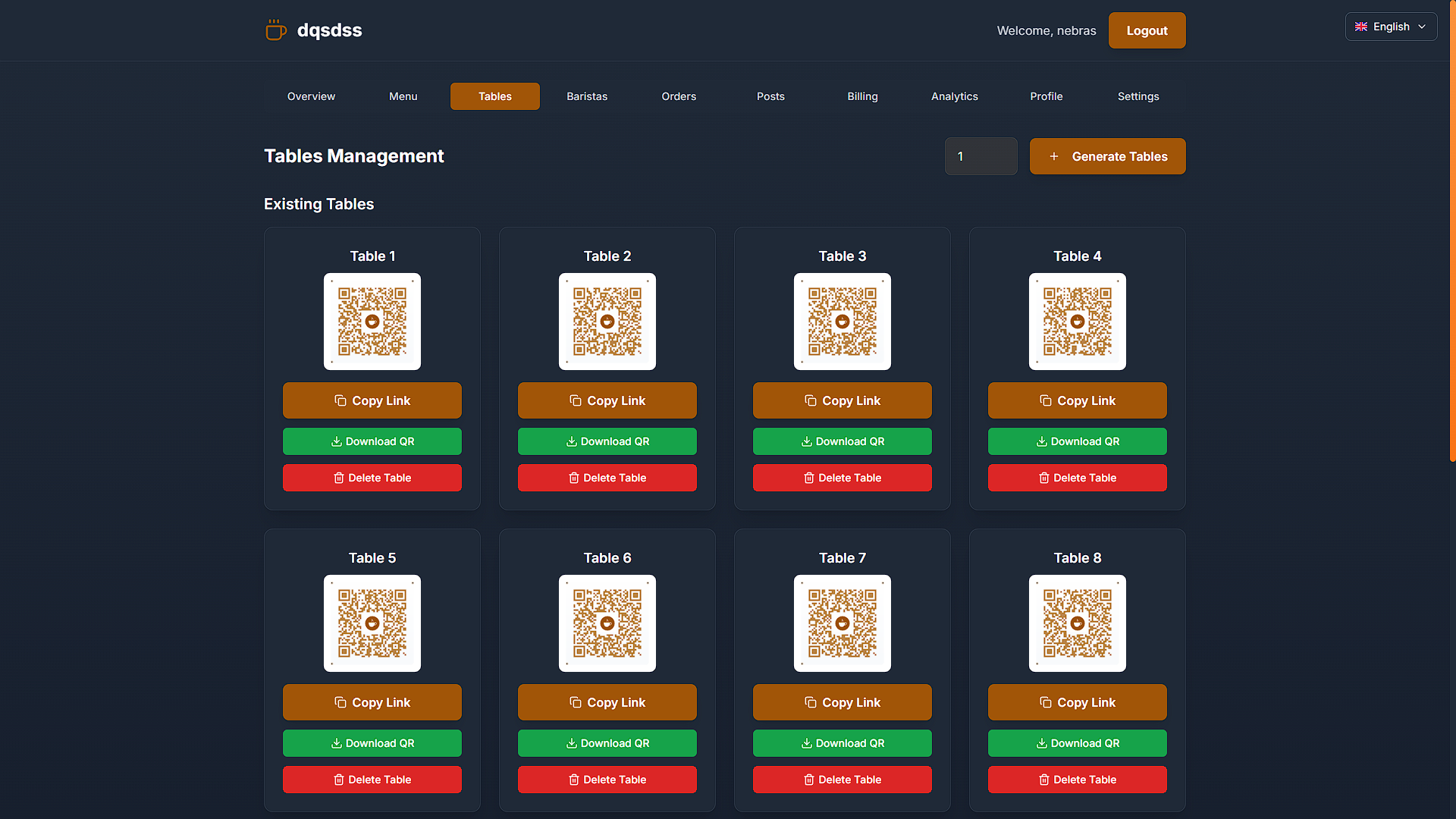Image resolution: width=1456 pixels, height=819 pixels.
Task: Click the copy icon on Table 3's Copy Link
Action: pos(811,400)
